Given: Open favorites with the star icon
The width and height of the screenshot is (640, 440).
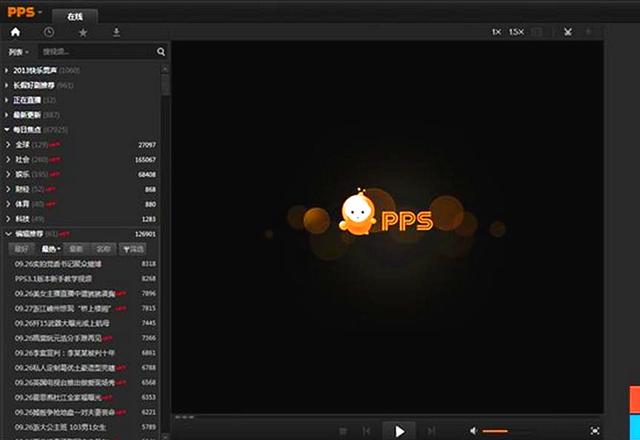Looking at the screenshot, I should (83, 32).
